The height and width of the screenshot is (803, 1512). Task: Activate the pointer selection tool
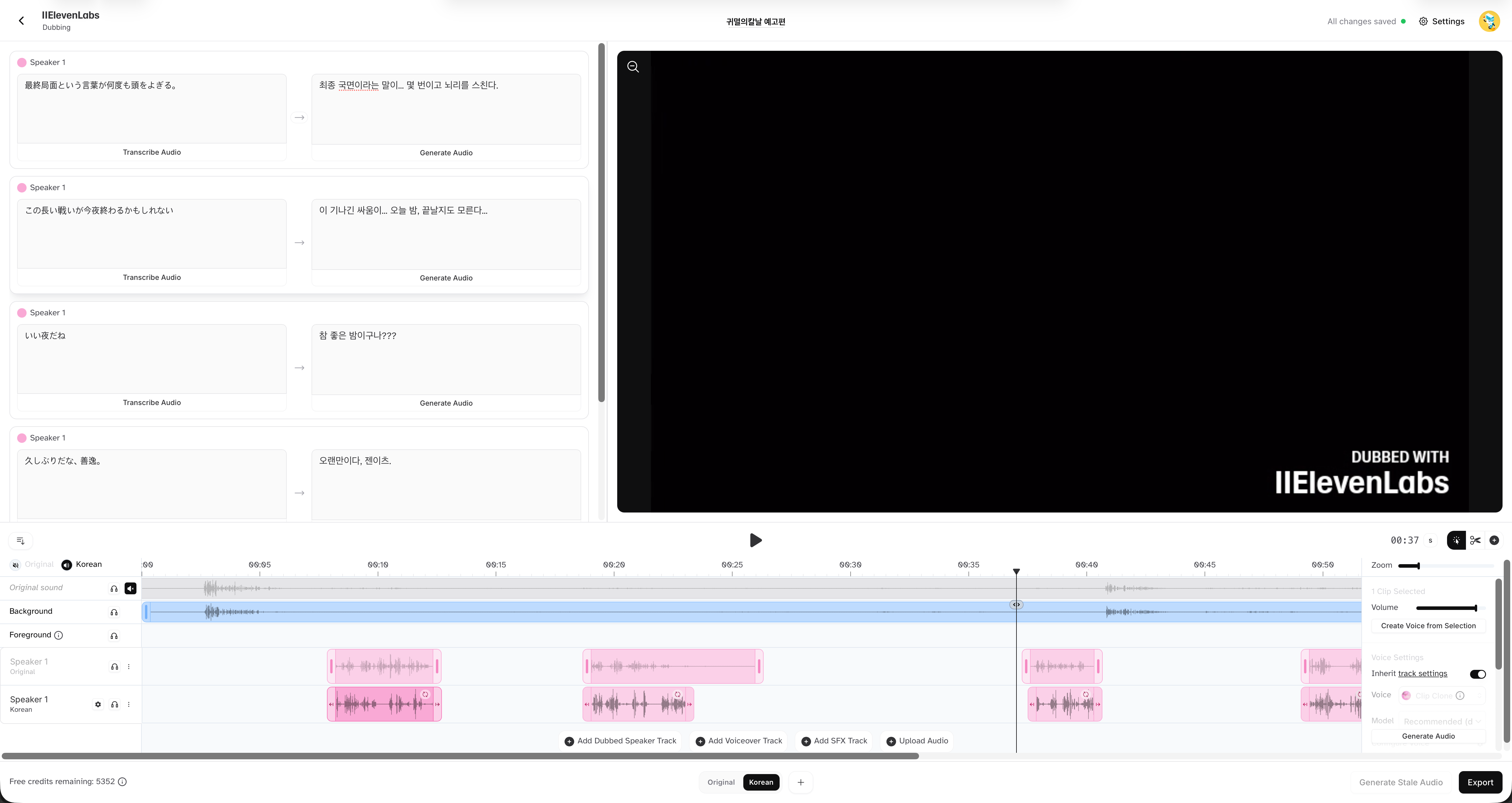tap(1456, 540)
